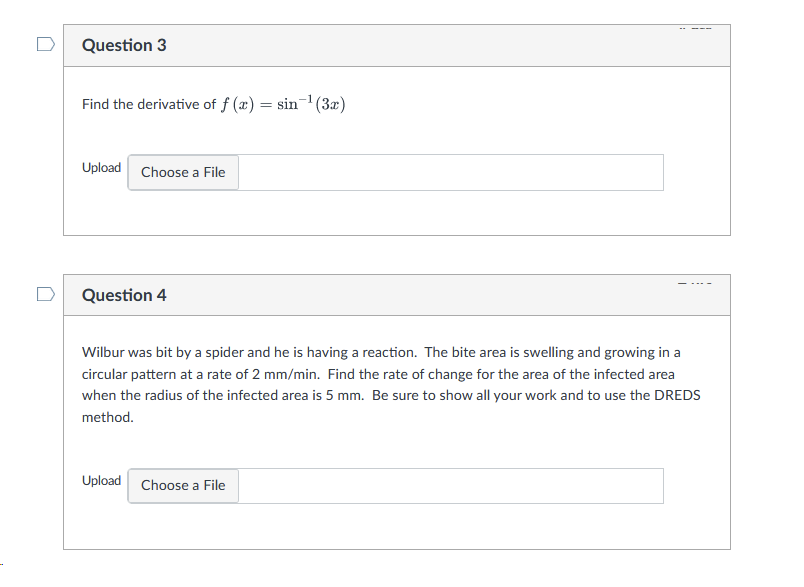Click the bookmark marker beside Question 4

click(x=45, y=294)
